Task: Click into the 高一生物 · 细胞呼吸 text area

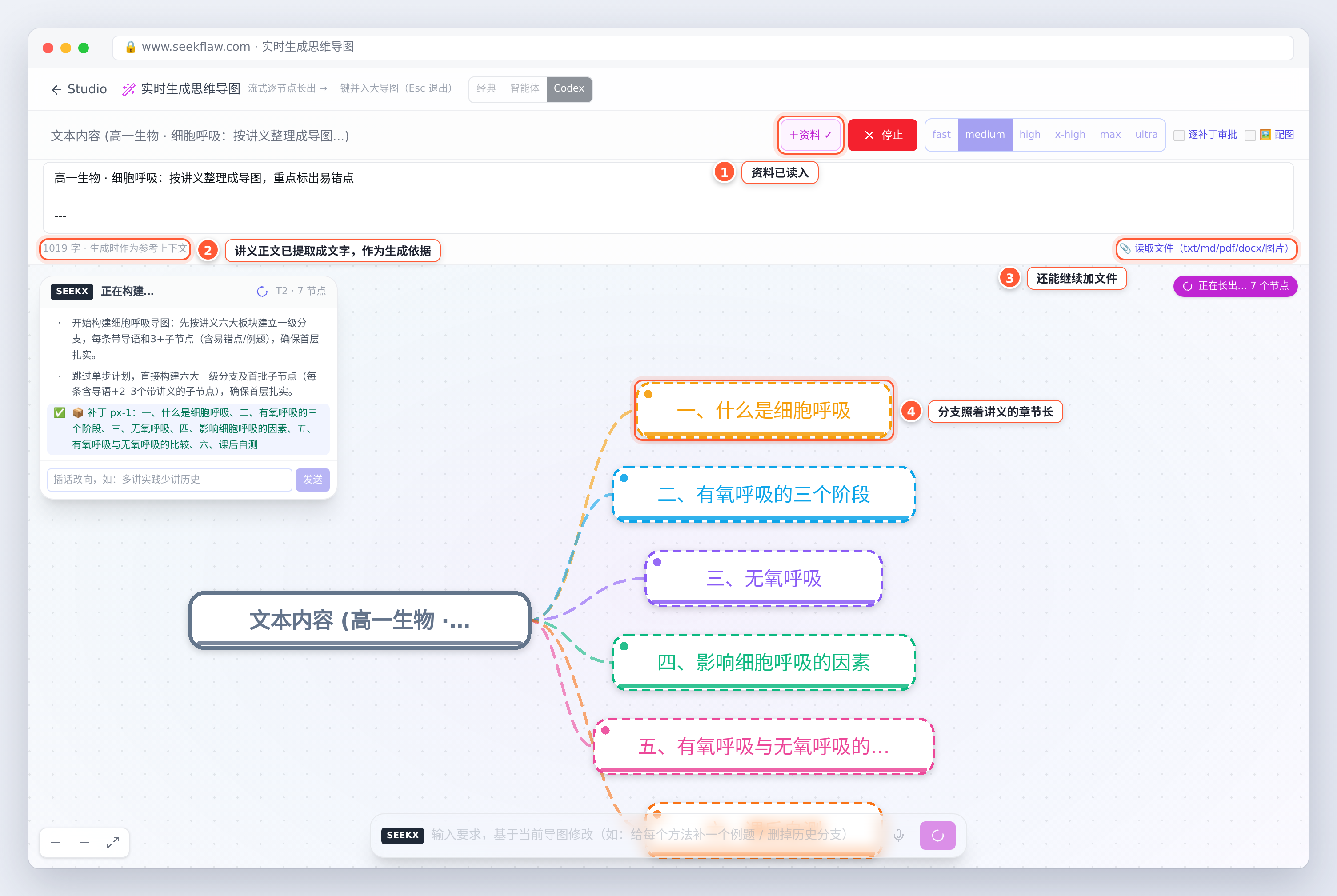Action: coord(668,198)
